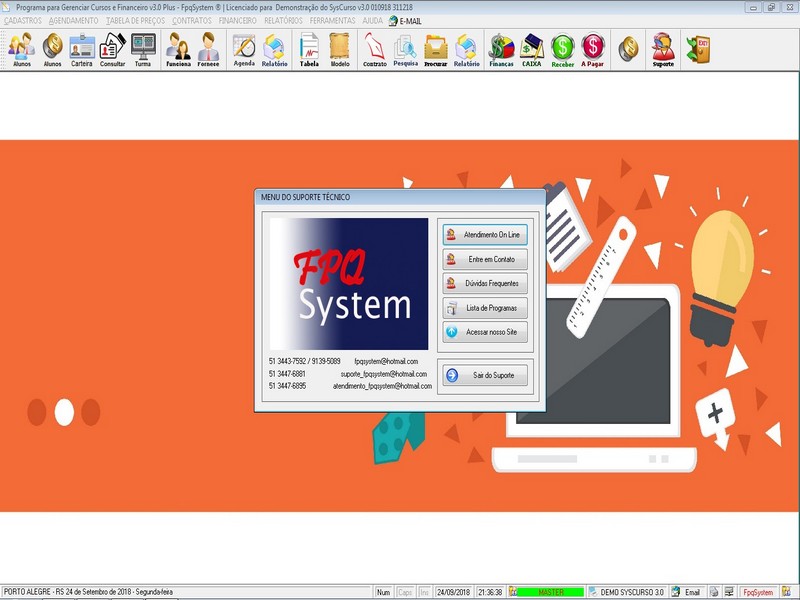Click the FPQ System logo image
This screenshot has width=800, height=600.
pos(349,284)
